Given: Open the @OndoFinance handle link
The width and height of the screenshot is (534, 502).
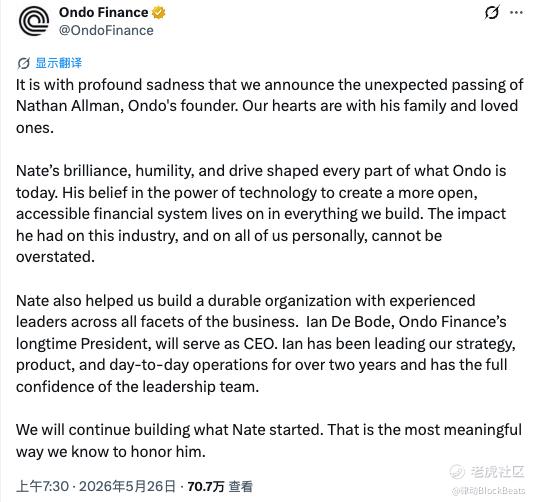Looking at the screenshot, I should pos(106,30).
